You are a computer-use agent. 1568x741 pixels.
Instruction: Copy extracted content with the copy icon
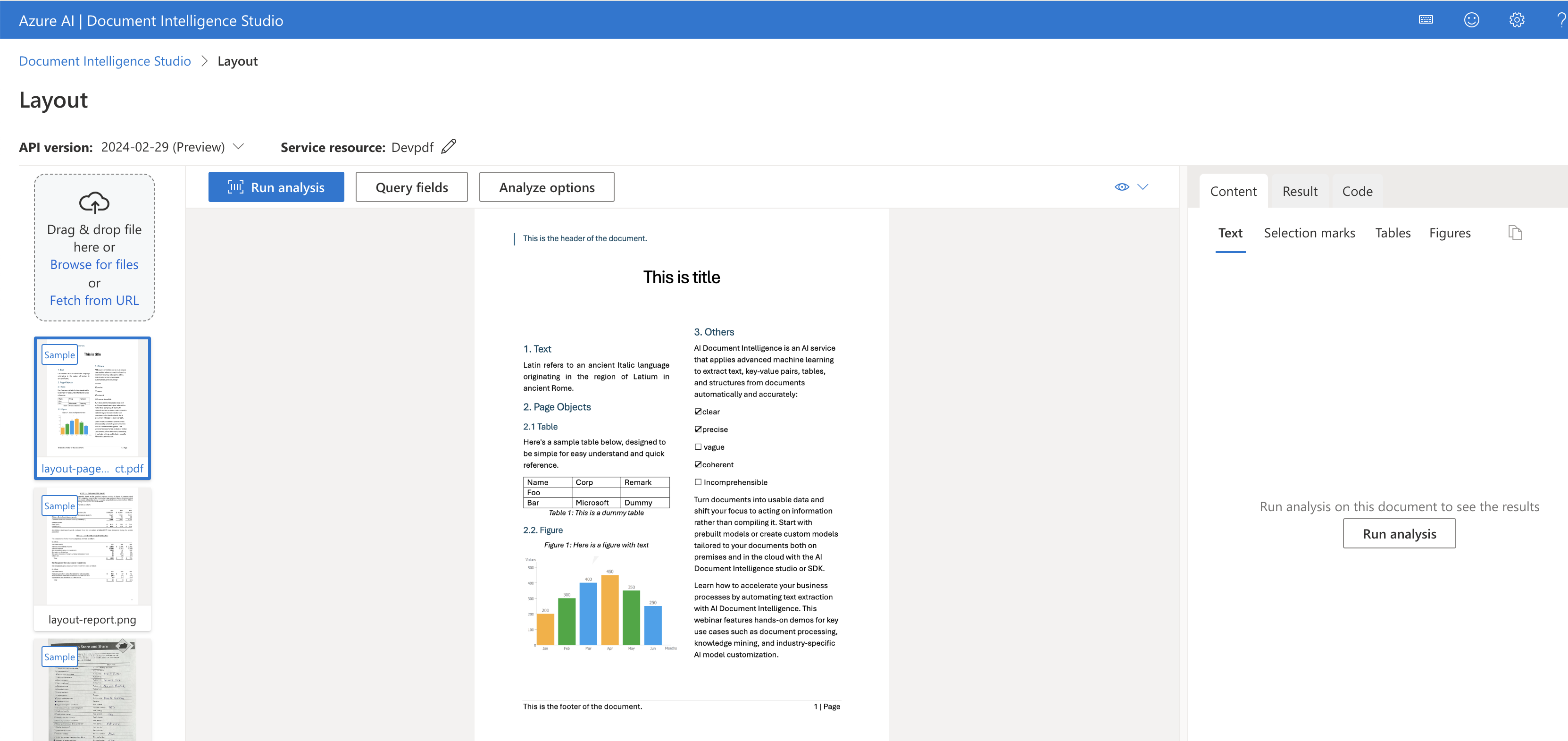1515,232
